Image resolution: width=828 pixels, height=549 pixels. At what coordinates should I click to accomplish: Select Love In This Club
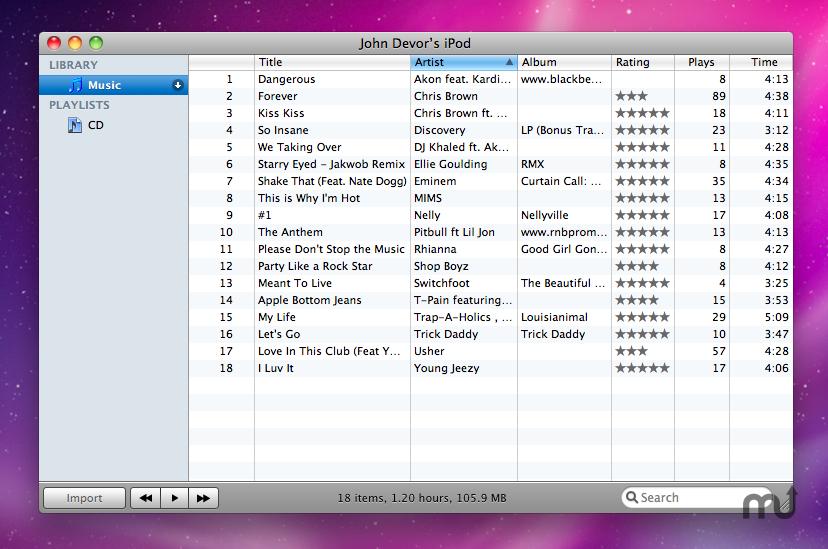click(x=329, y=351)
